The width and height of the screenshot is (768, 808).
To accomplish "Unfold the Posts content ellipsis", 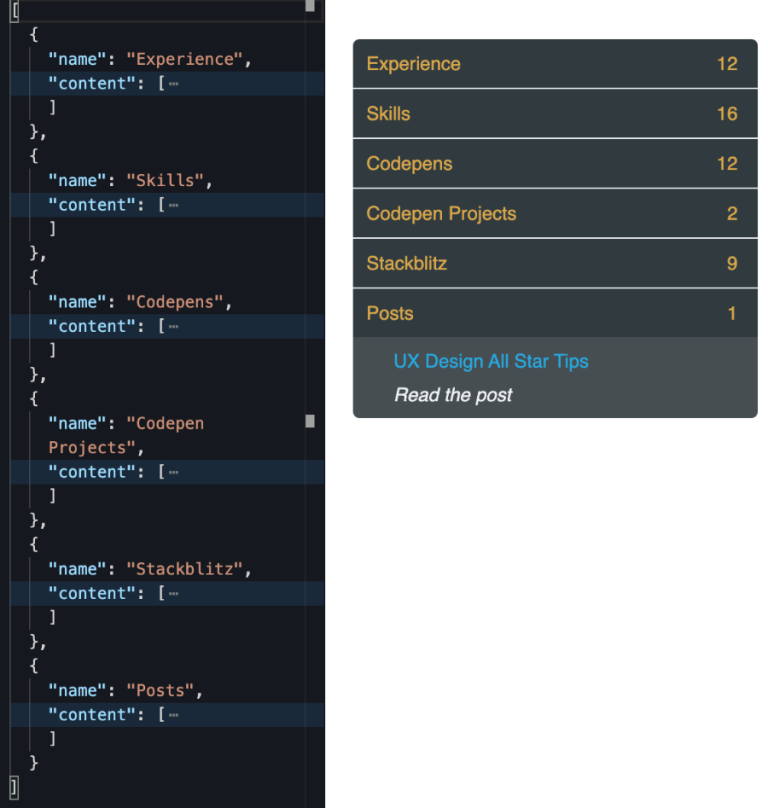I will point(174,715).
